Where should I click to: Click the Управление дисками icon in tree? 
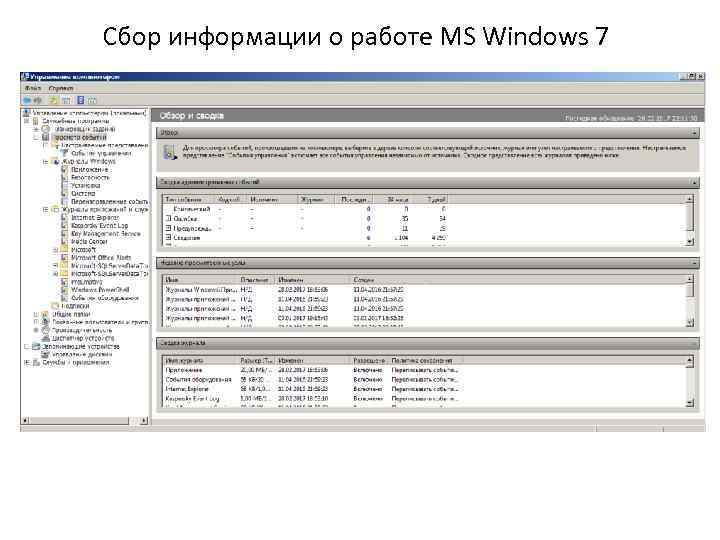coord(45,354)
